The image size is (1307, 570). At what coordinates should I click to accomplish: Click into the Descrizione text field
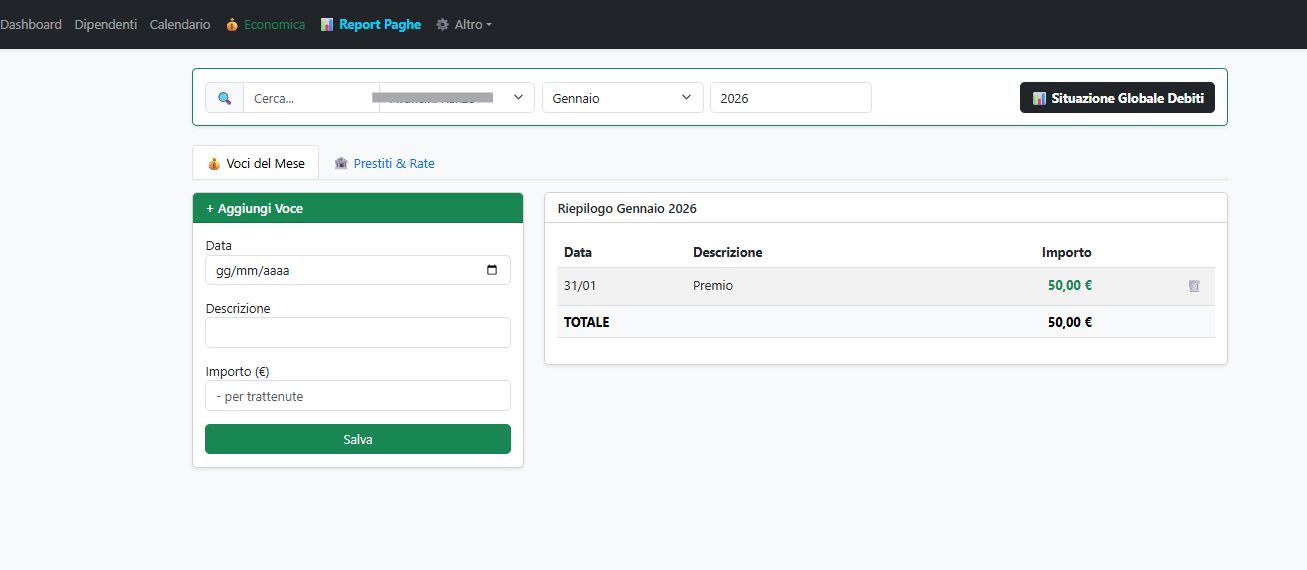pos(357,333)
